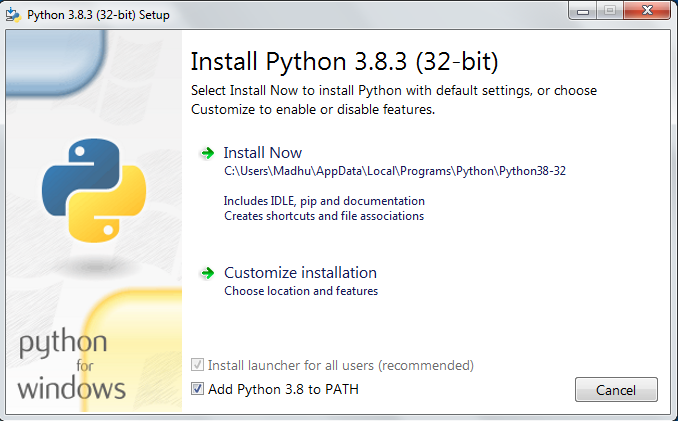Click the 'Python 3.8.3 (32-bit) Setup' window title
The height and width of the screenshot is (421, 678).
coord(98,15)
